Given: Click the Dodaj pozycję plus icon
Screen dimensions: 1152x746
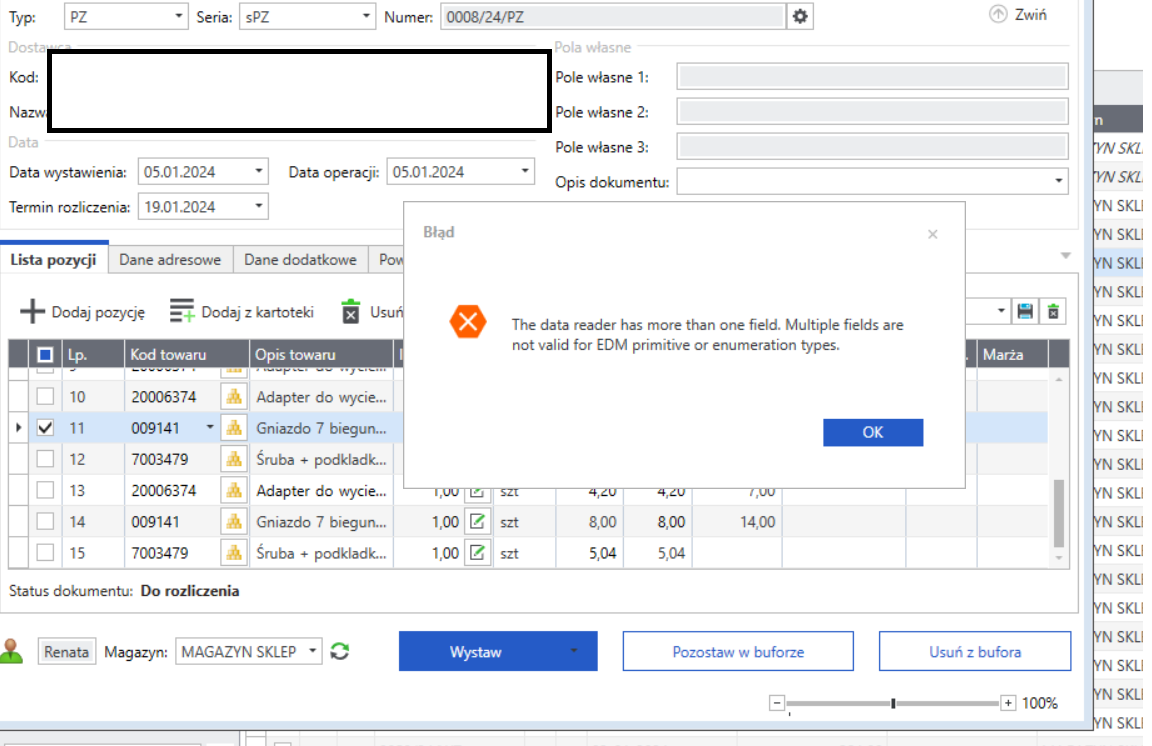Looking at the screenshot, I should (33, 312).
